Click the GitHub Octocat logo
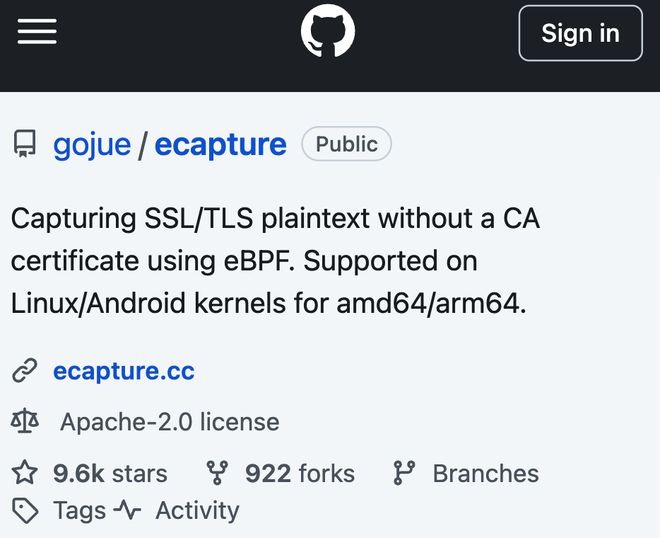Viewport: 660px width, 538px height. coord(328,32)
